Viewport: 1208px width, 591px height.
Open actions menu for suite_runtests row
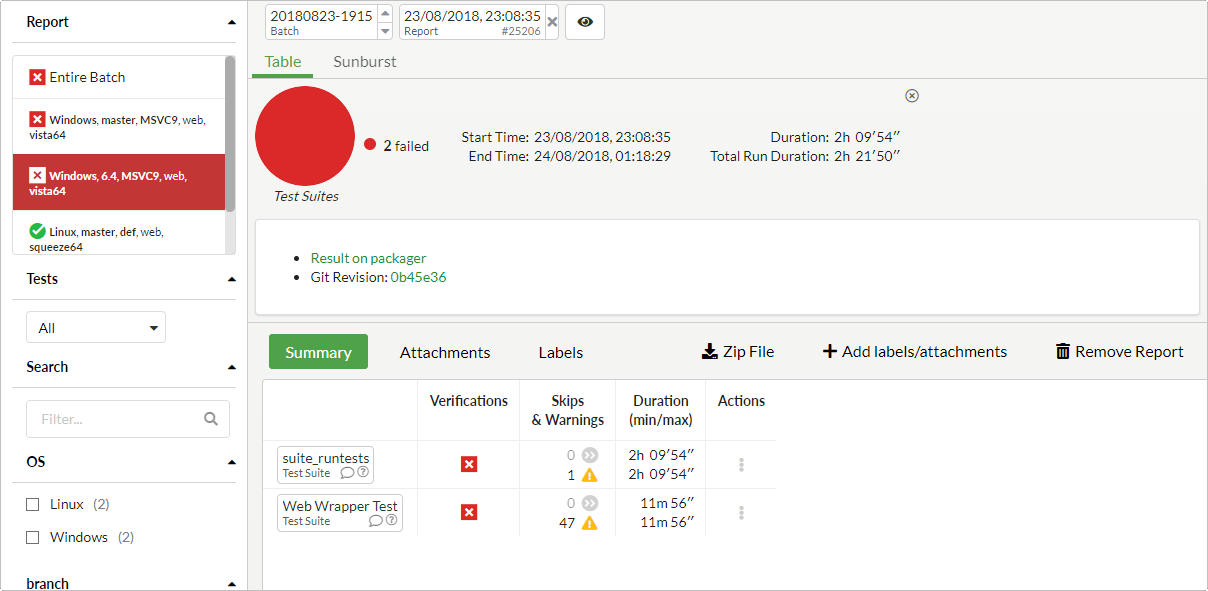click(x=741, y=465)
